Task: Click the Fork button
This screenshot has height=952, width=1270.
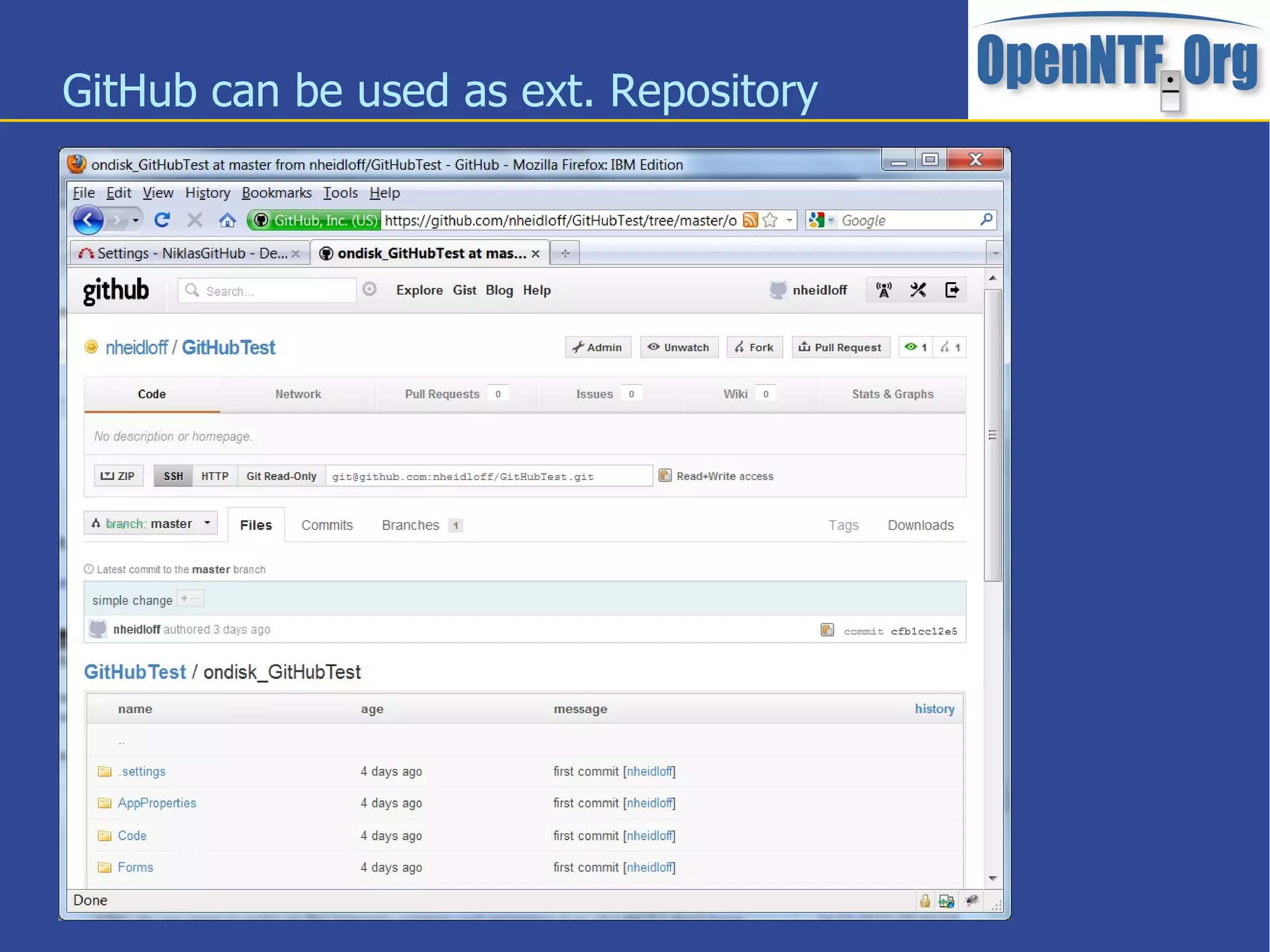Action: coord(755,347)
